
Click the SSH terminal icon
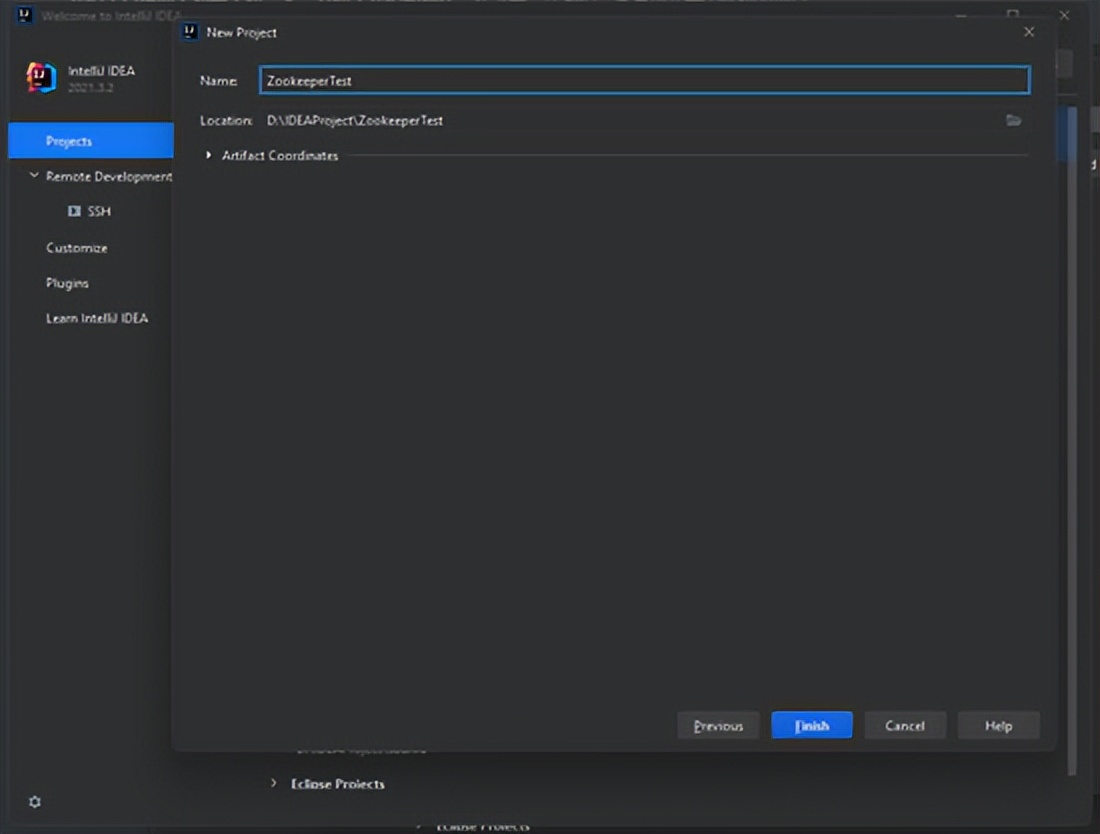(74, 211)
